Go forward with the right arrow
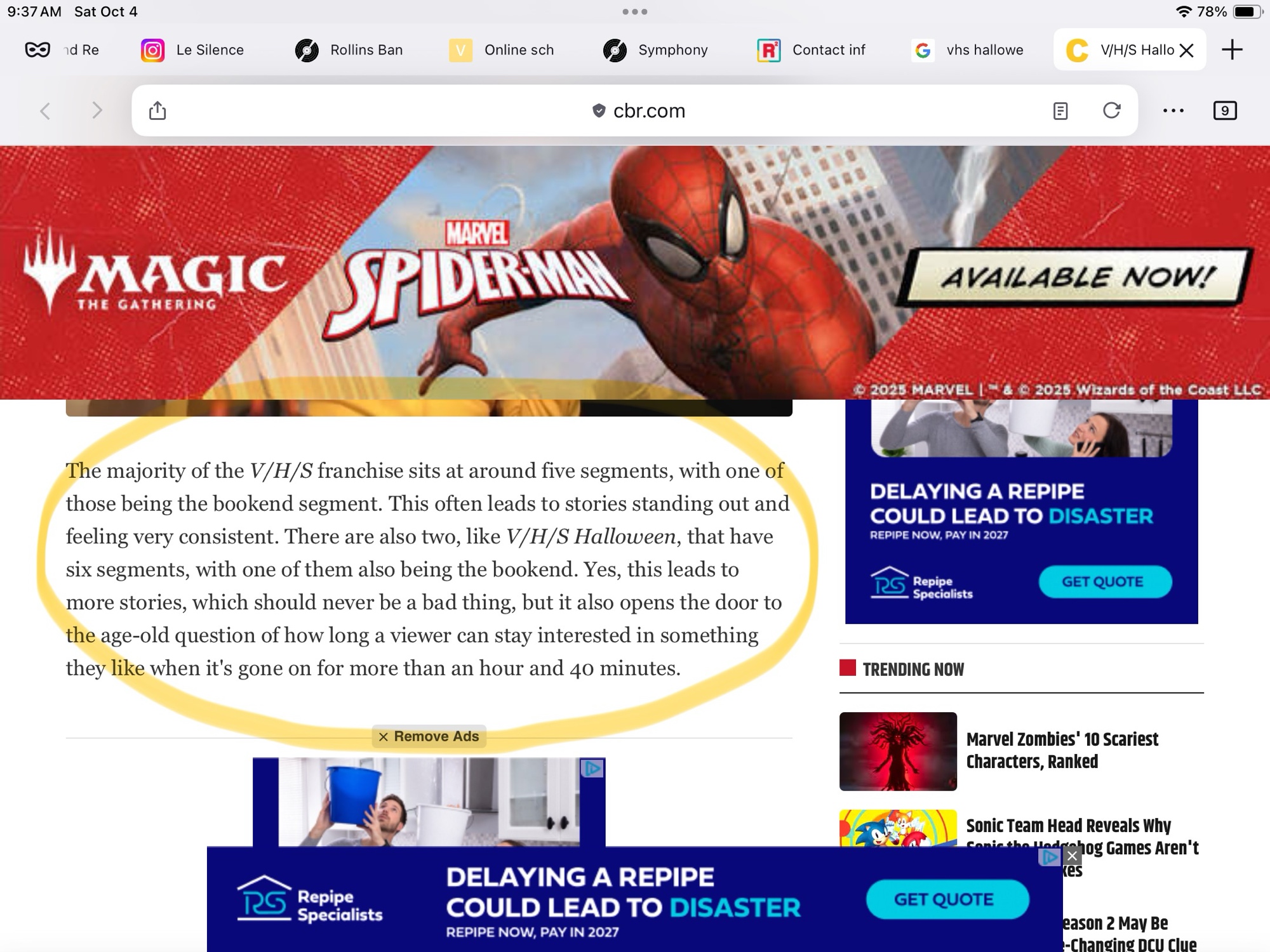 coord(97,110)
